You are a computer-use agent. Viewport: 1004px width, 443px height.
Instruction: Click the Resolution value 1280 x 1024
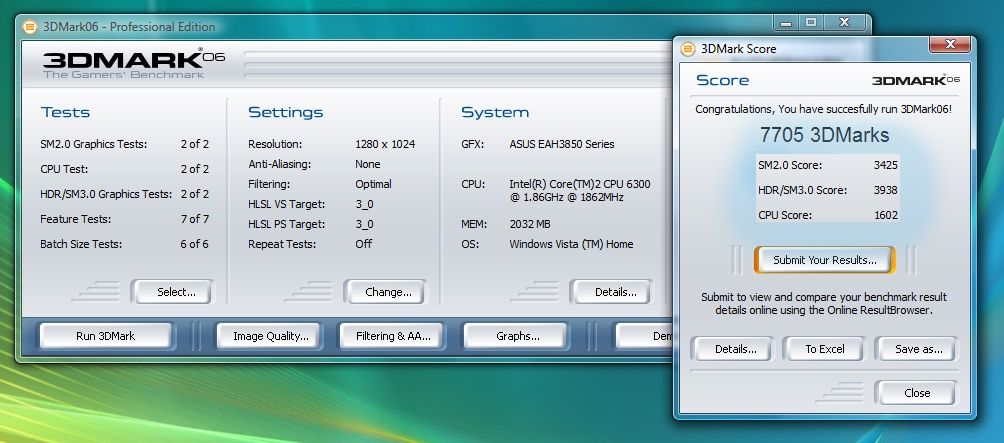(x=385, y=144)
